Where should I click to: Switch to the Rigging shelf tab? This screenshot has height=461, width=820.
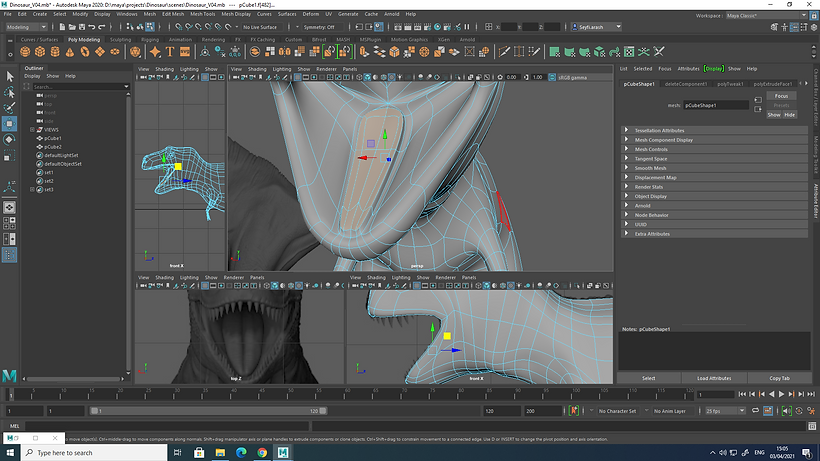[x=150, y=39]
